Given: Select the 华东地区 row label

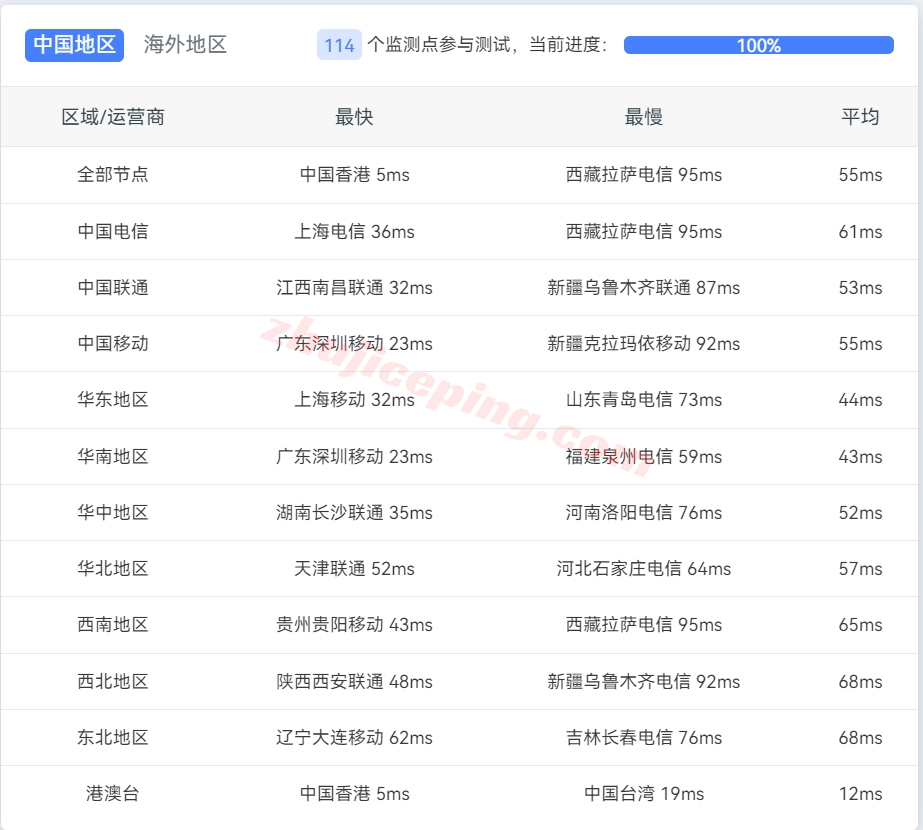Looking at the screenshot, I should 113,400.
